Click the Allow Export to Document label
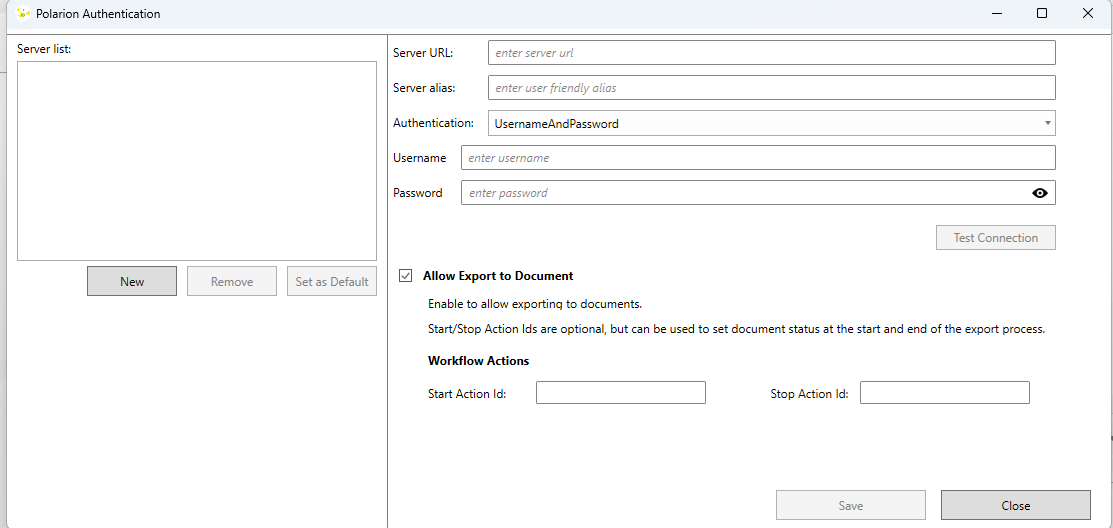 (x=498, y=276)
